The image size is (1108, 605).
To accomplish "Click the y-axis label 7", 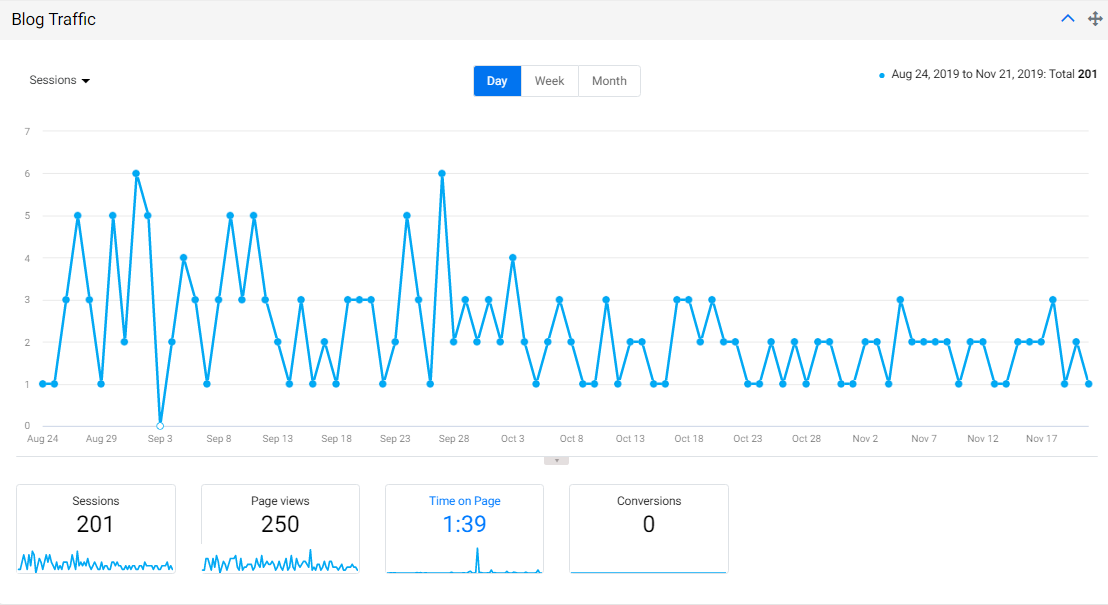I will click(x=28, y=131).
